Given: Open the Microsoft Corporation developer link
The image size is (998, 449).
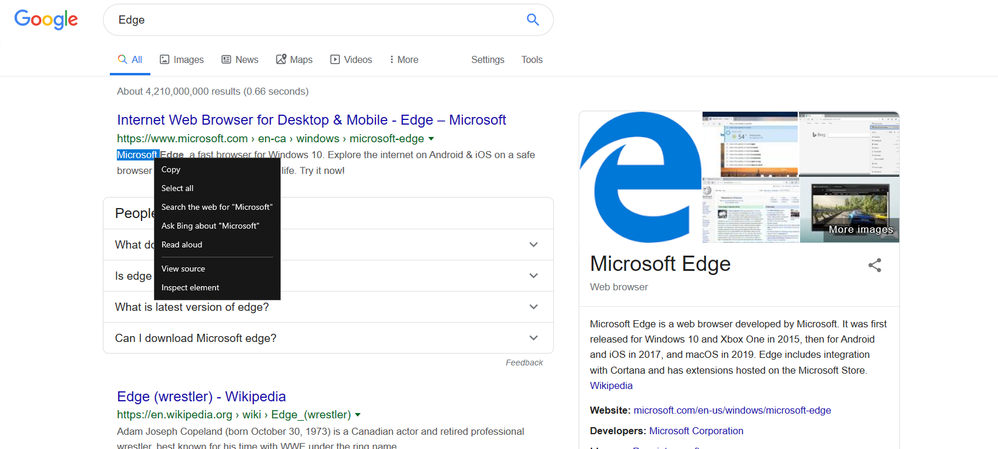Looking at the screenshot, I should point(696,431).
